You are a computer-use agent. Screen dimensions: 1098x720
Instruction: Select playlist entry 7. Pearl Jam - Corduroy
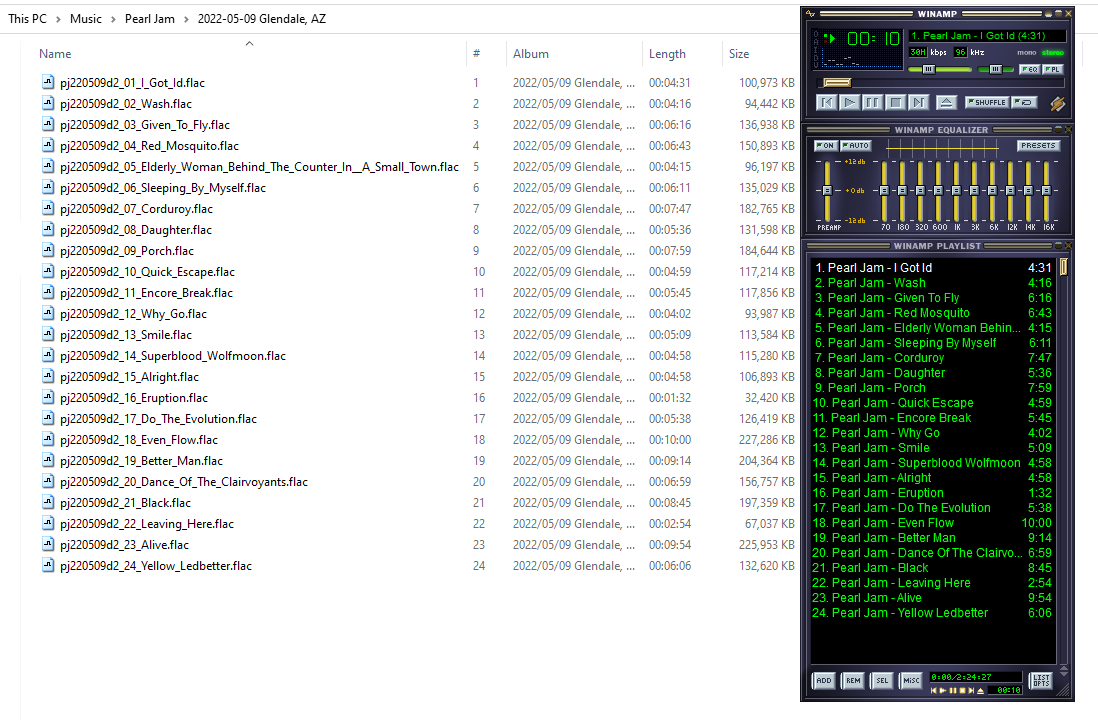coord(932,358)
